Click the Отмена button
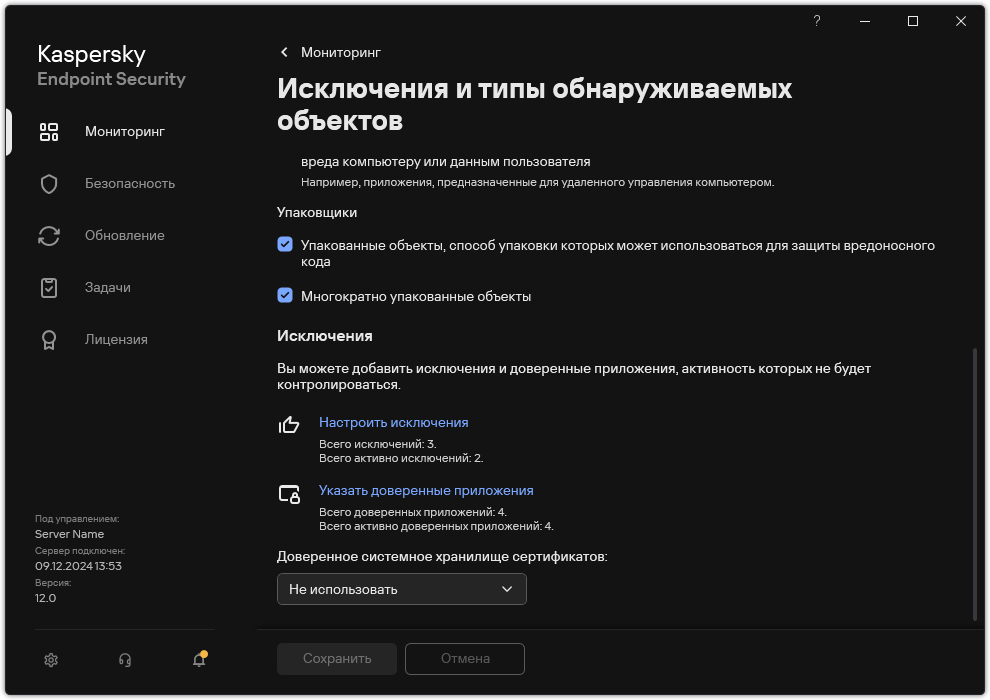The image size is (990, 700). pyautogui.click(x=465, y=659)
